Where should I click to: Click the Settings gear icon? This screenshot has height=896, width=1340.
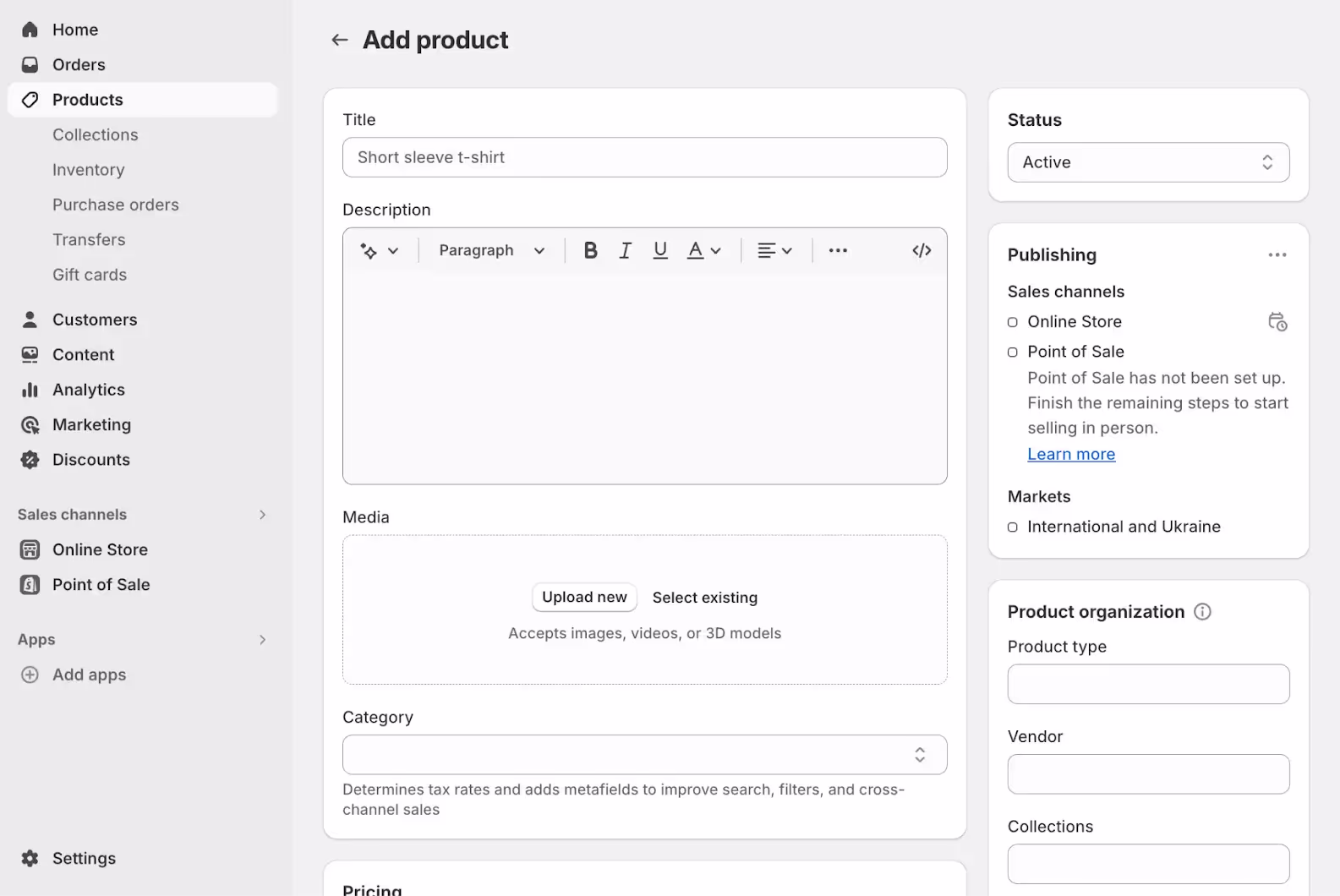[30, 858]
